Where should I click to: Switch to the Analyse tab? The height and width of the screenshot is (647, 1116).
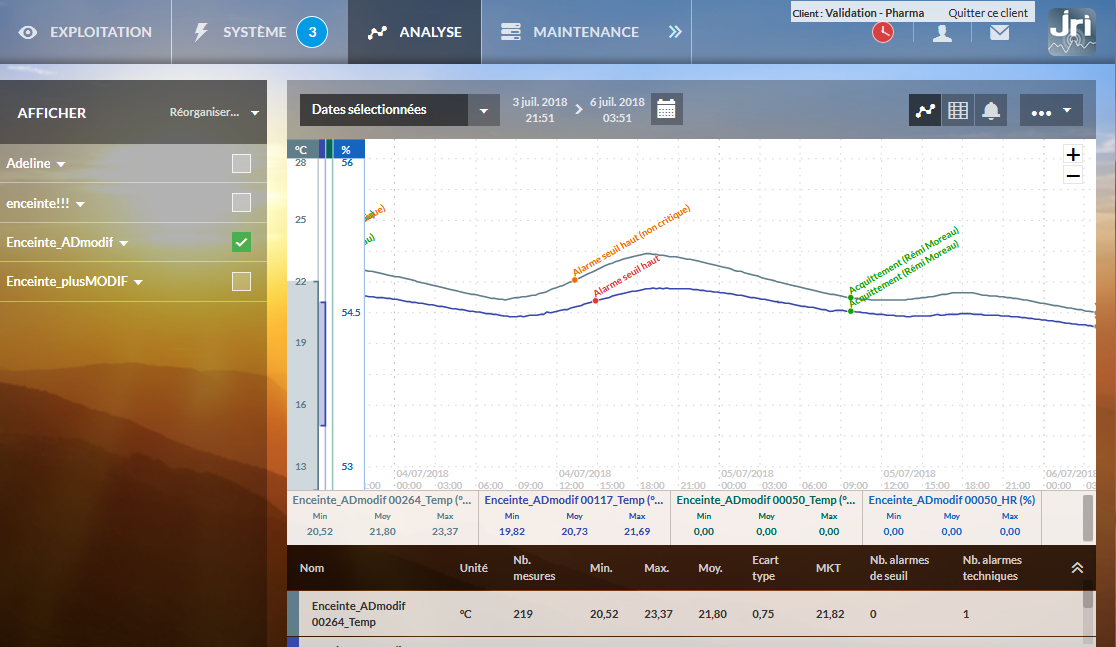tap(415, 32)
